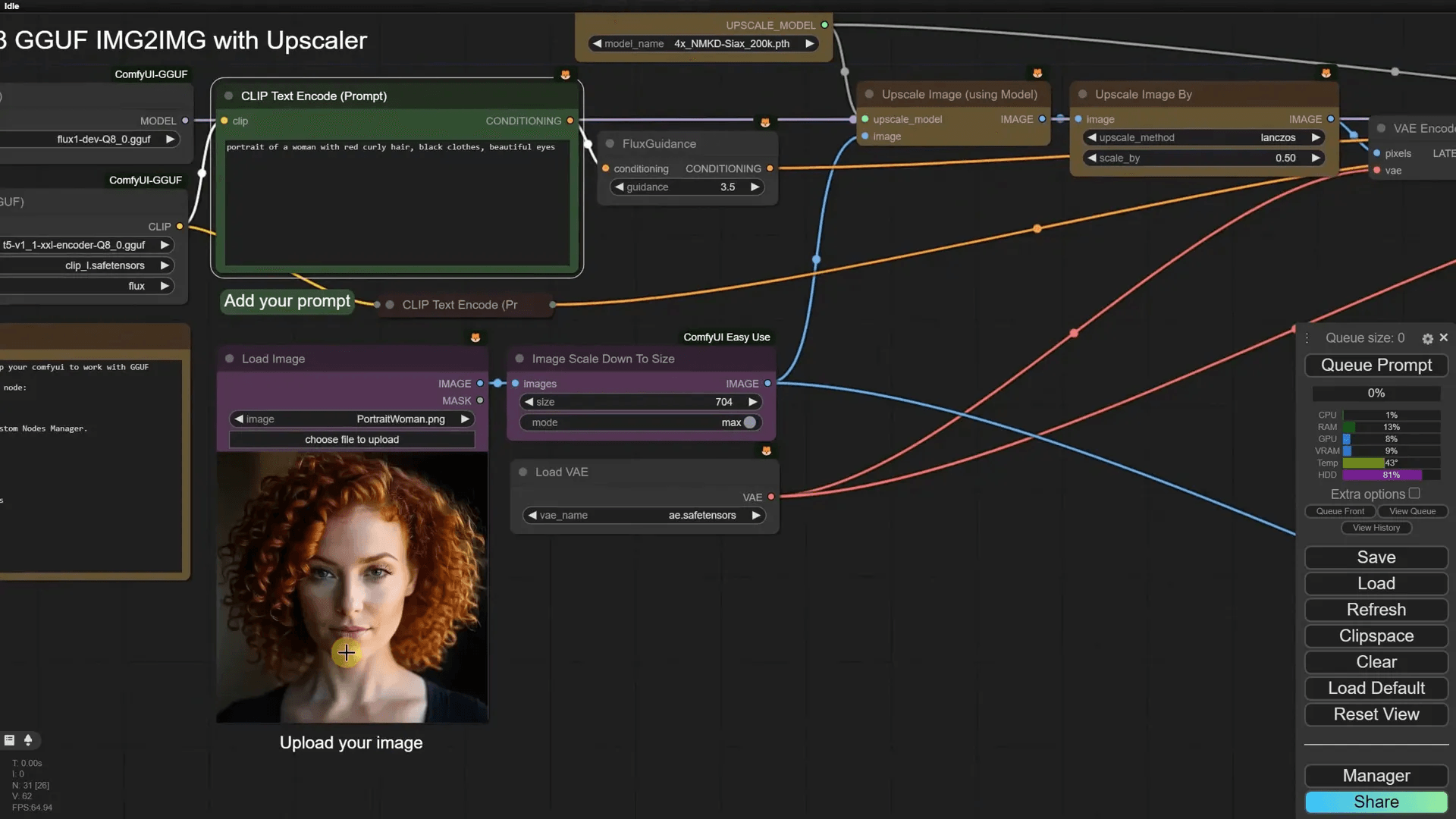Image resolution: width=1456 pixels, height=819 pixels.
Task: Click the fox badge above Upscale Image By
Action: 1326,74
